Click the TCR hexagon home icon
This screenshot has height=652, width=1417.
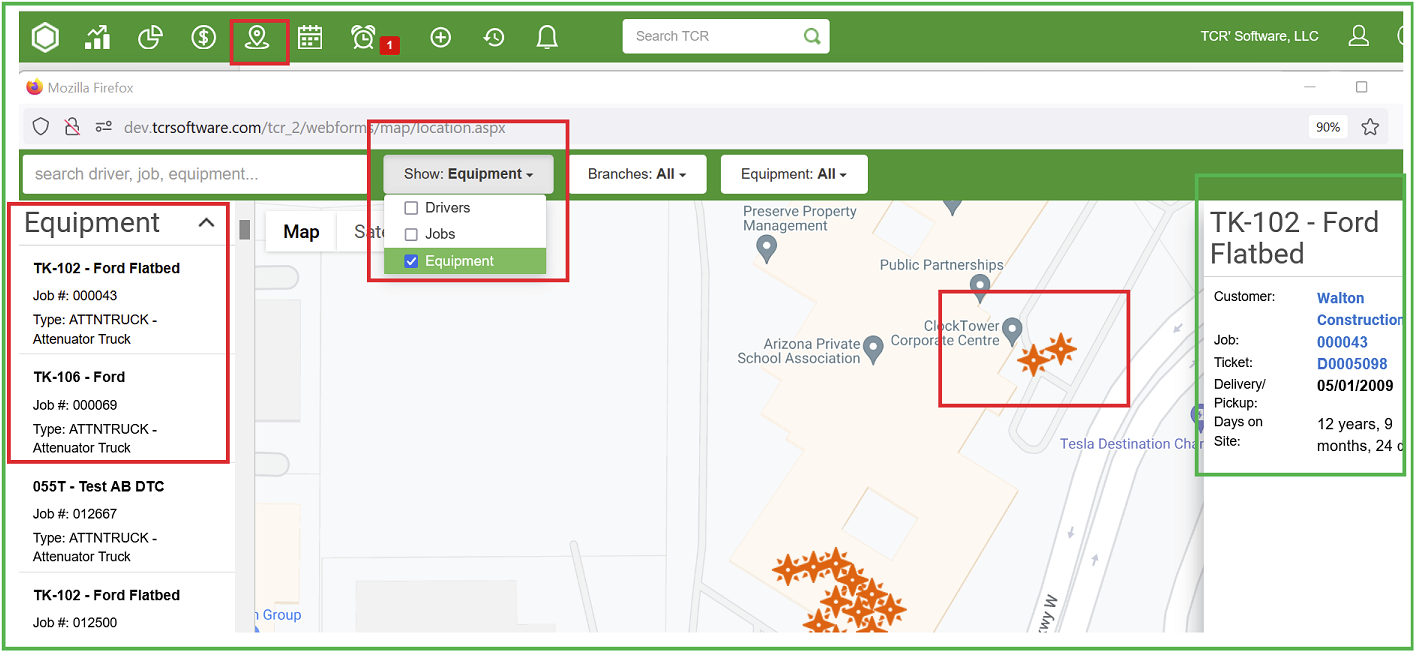pos(46,37)
